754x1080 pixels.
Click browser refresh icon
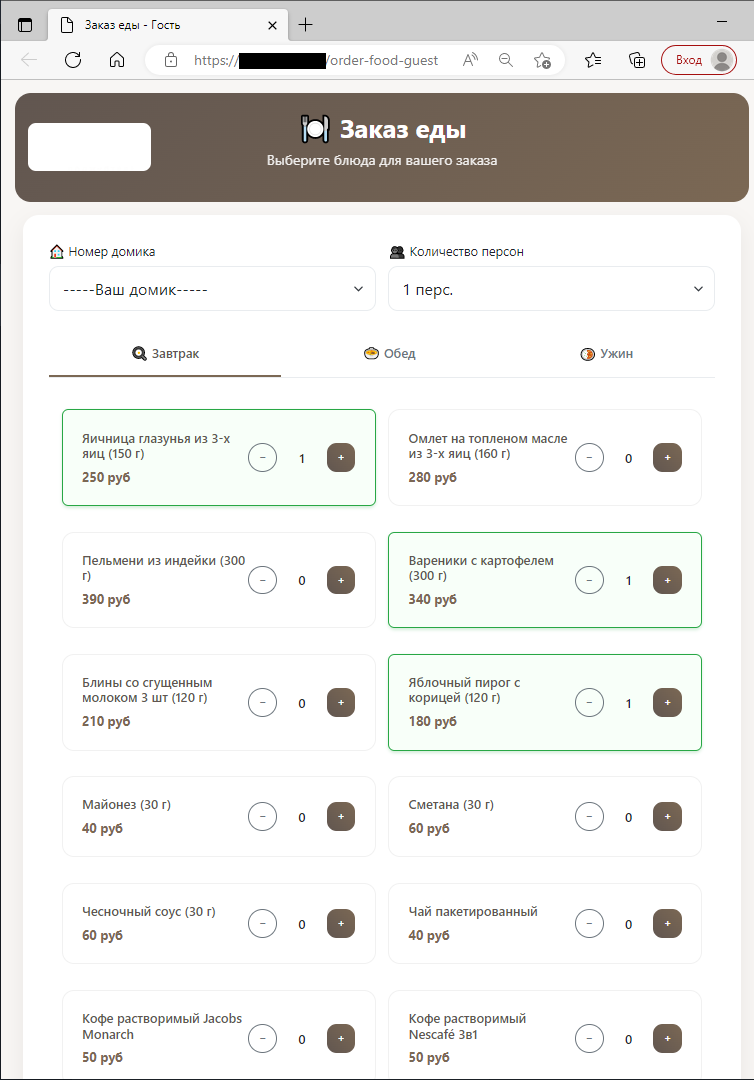coord(73,60)
